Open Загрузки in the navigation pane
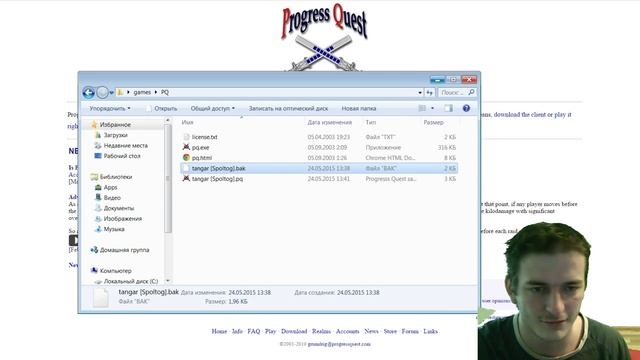Screen dimensions: 640x360 point(116,135)
